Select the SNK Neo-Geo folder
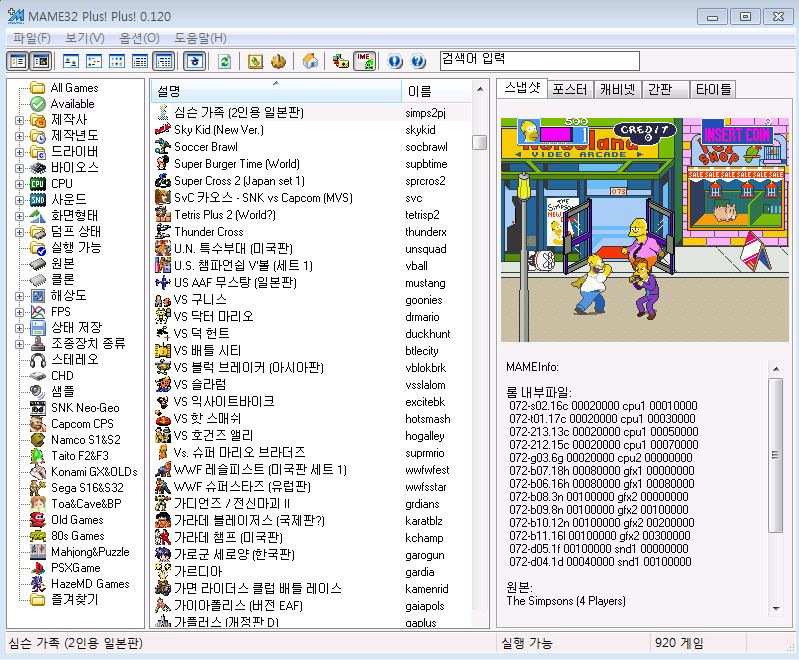This screenshot has height=660, width=799. coord(85,408)
